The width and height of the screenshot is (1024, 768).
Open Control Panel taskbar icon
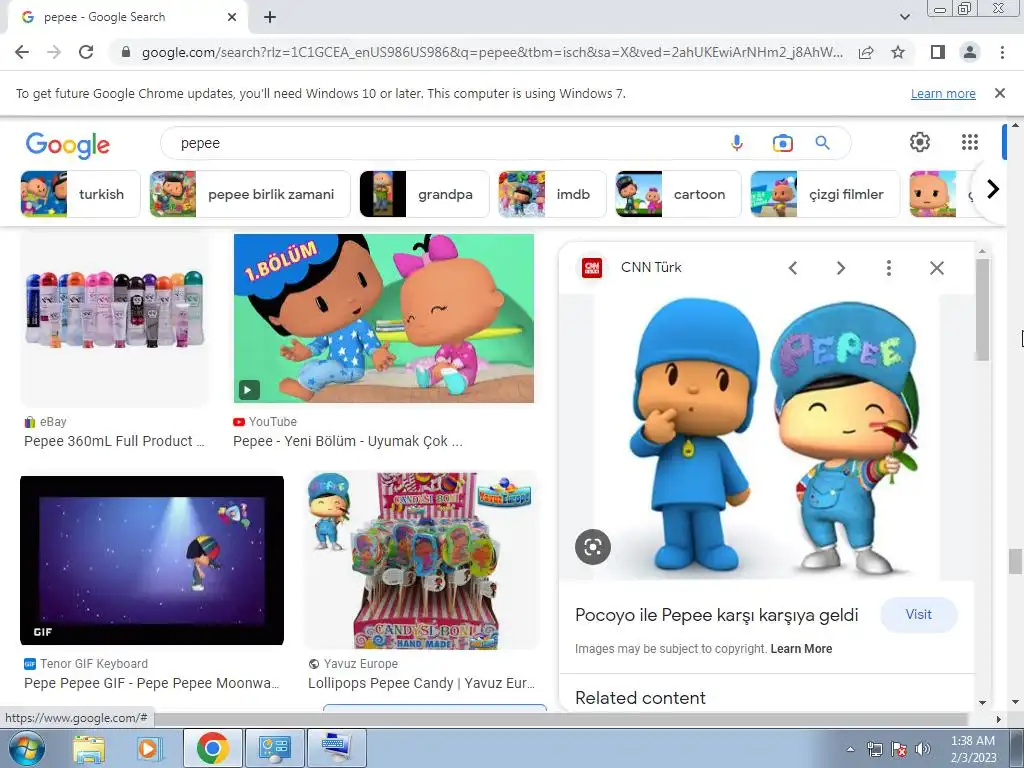[274, 748]
